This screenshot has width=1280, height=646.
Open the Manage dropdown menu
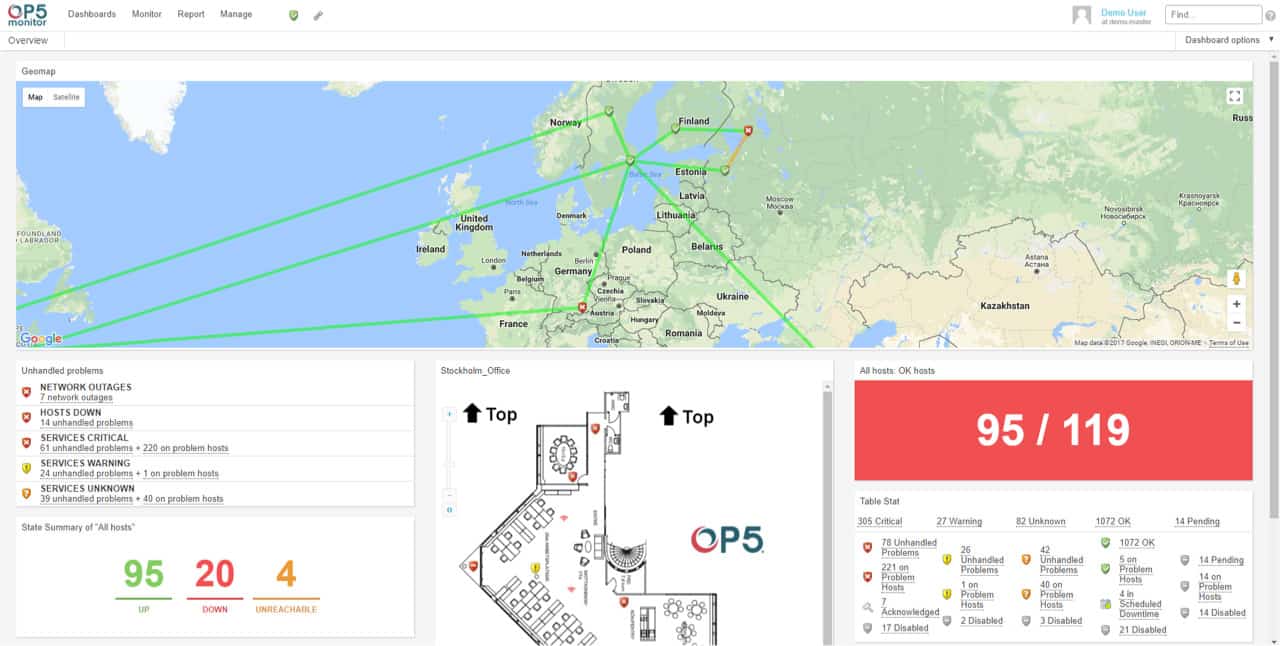pos(237,14)
